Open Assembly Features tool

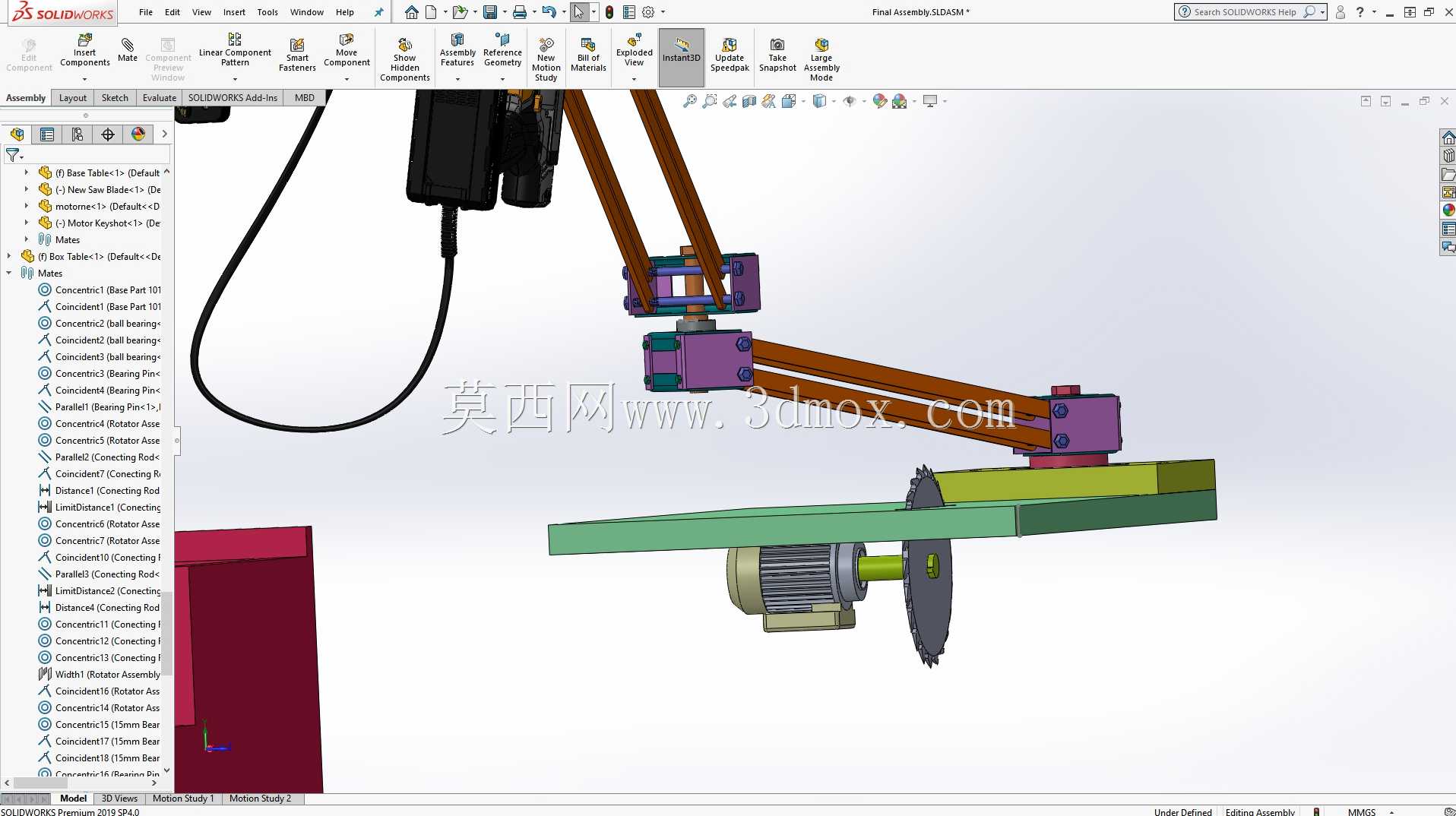[x=457, y=50]
